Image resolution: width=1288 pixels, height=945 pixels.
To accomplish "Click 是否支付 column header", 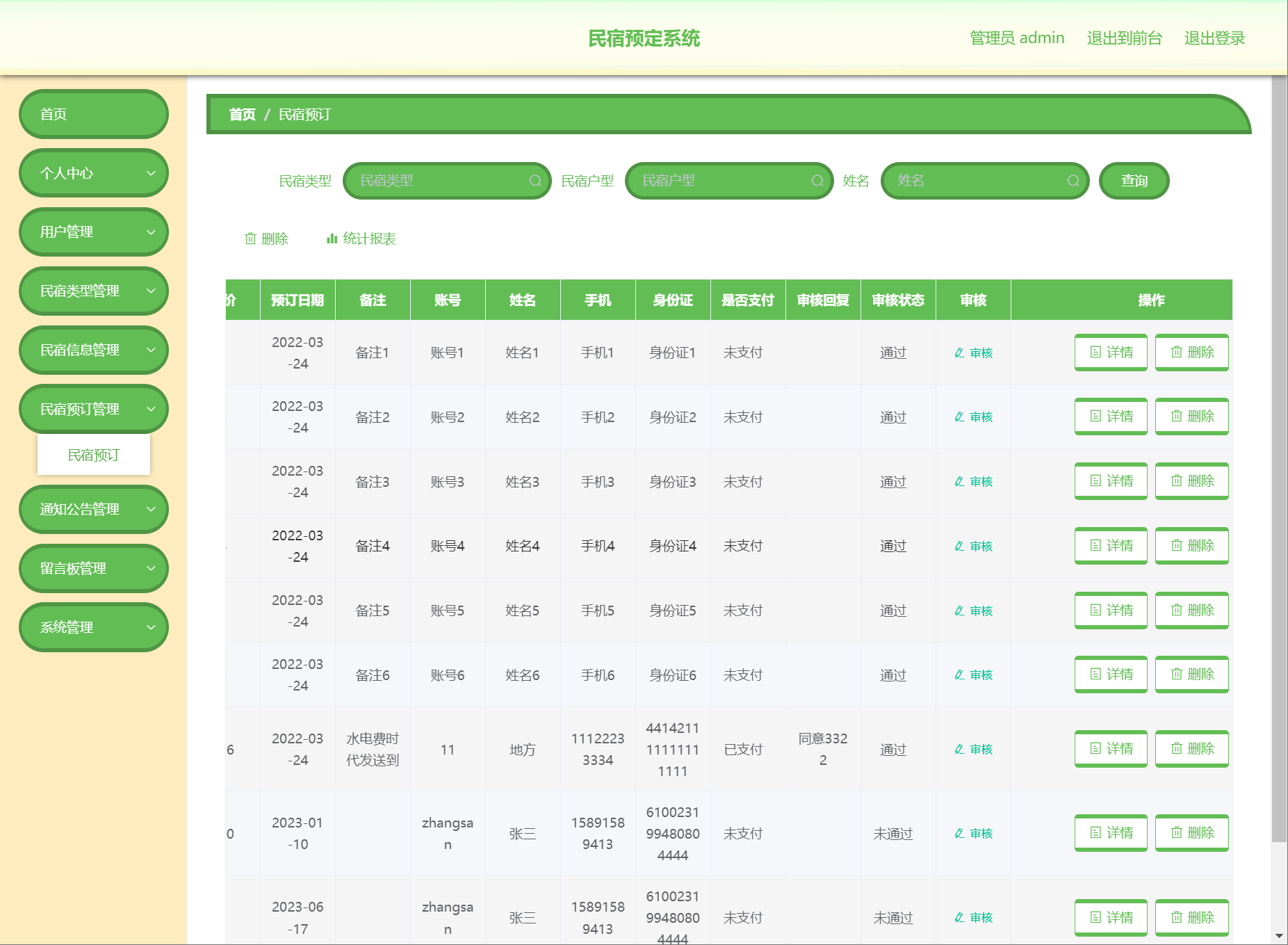I will pyautogui.click(x=748, y=300).
